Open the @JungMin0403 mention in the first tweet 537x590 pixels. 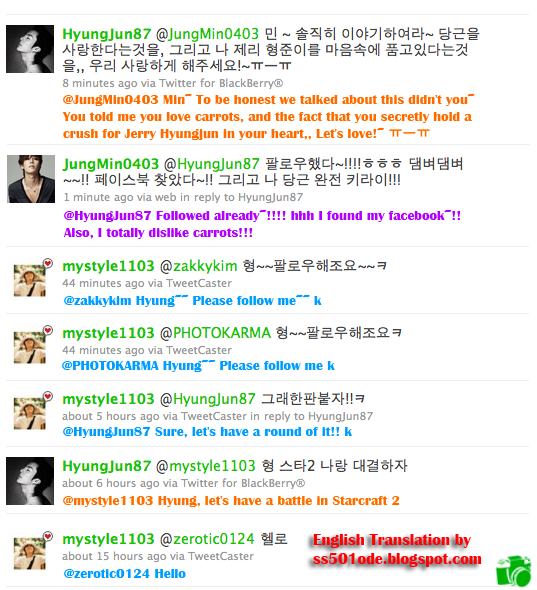coord(207,34)
